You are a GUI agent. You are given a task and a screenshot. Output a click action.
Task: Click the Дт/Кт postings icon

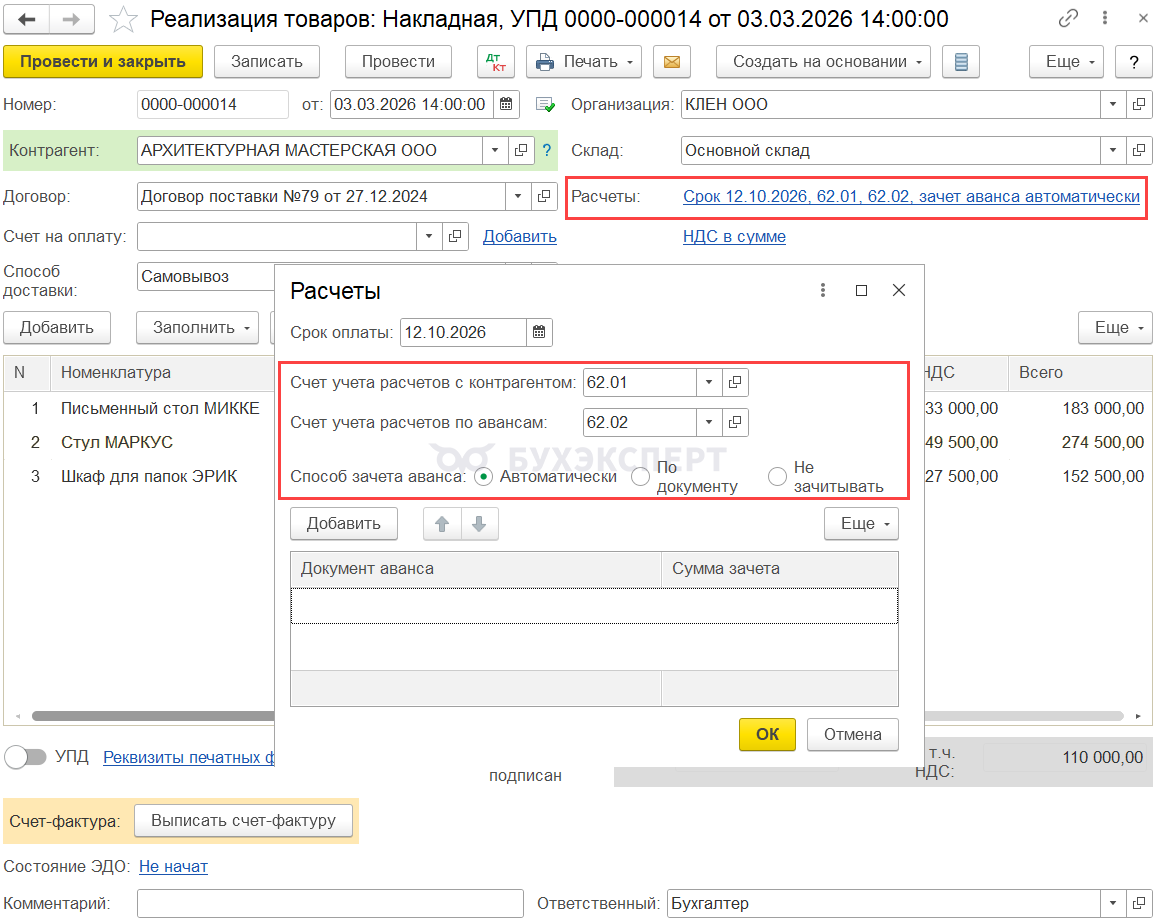[495, 62]
